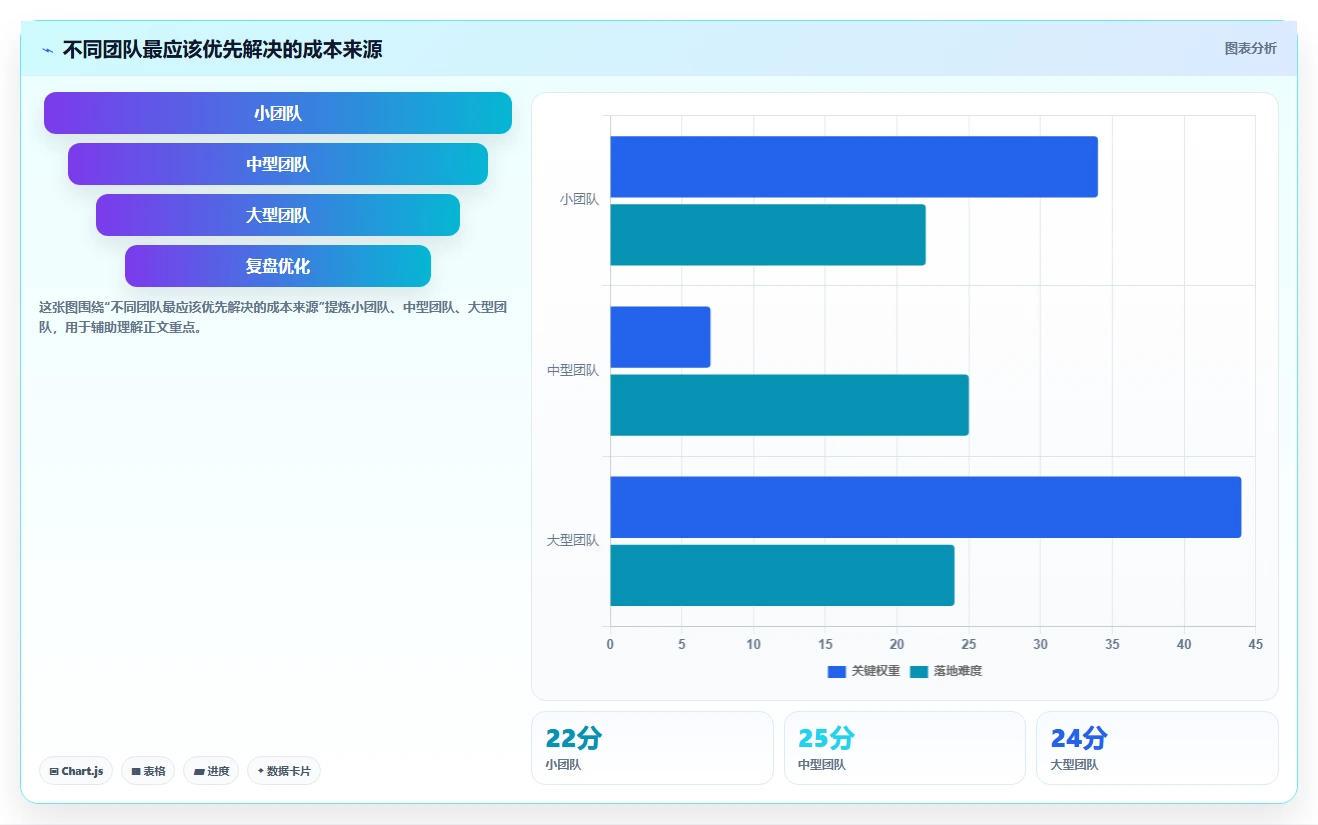The image size is (1318, 825).
Task: Open the 25分 中型团队 data card
Action: click(905, 748)
